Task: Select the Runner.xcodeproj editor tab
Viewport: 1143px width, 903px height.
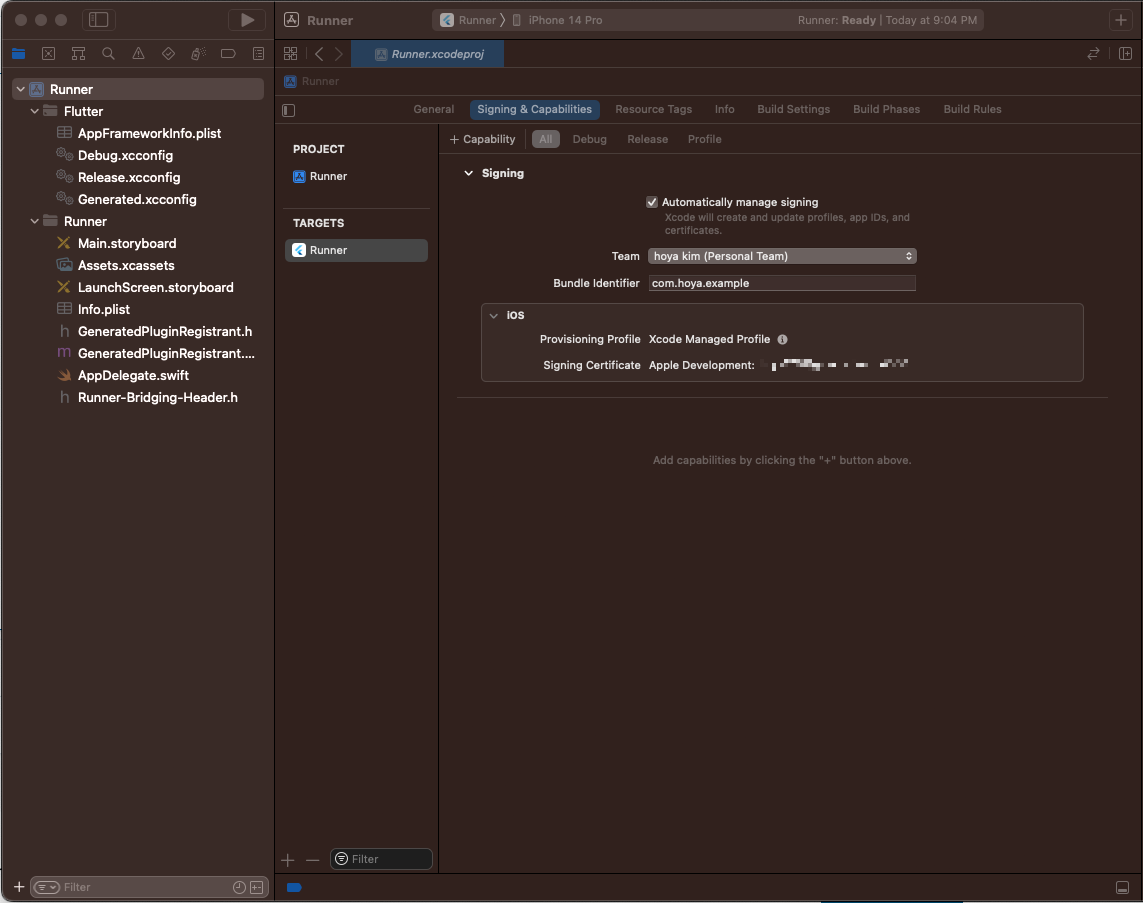Action: pyautogui.click(x=428, y=54)
